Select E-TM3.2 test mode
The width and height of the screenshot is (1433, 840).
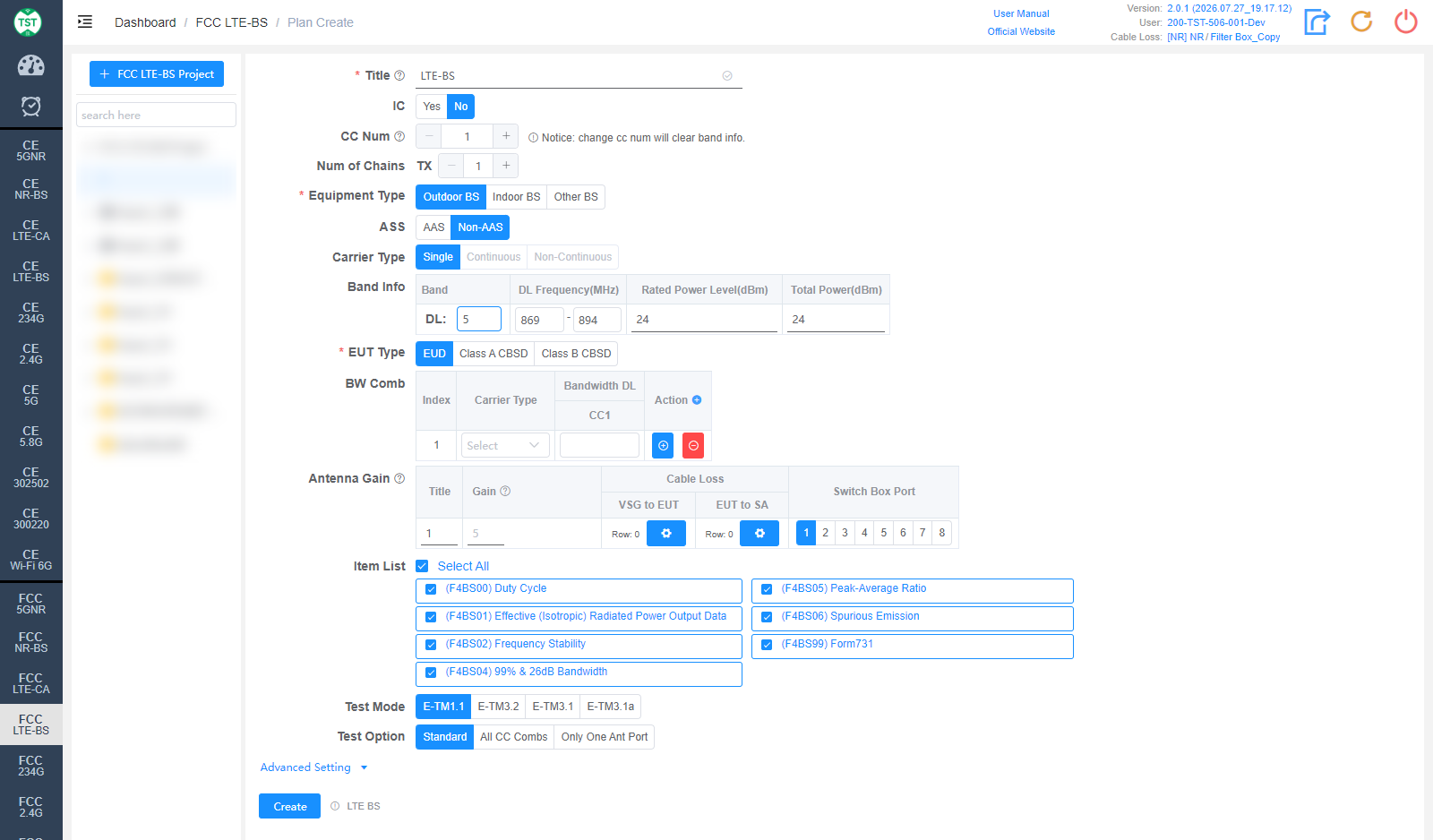[498, 707]
